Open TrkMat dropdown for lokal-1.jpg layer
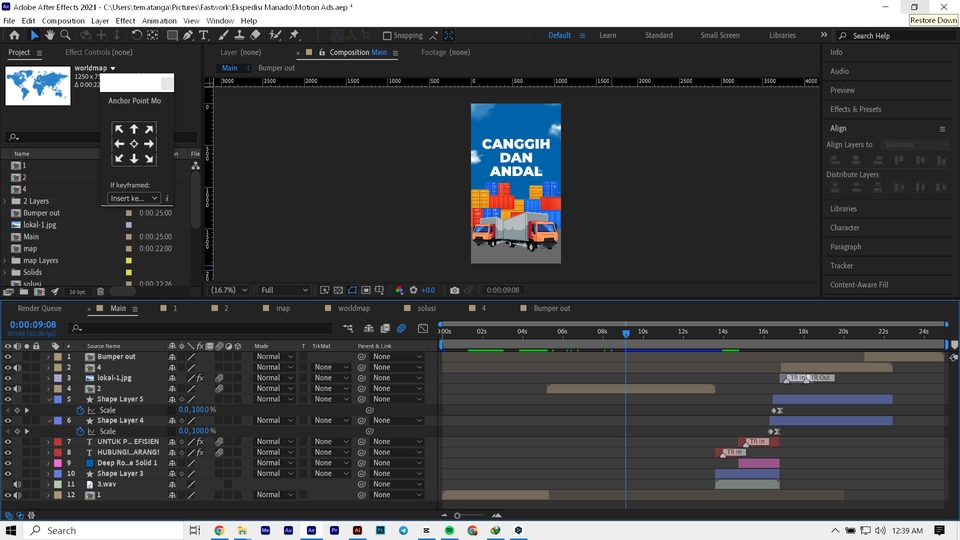This screenshot has width=960, height=540. [331, 378]
